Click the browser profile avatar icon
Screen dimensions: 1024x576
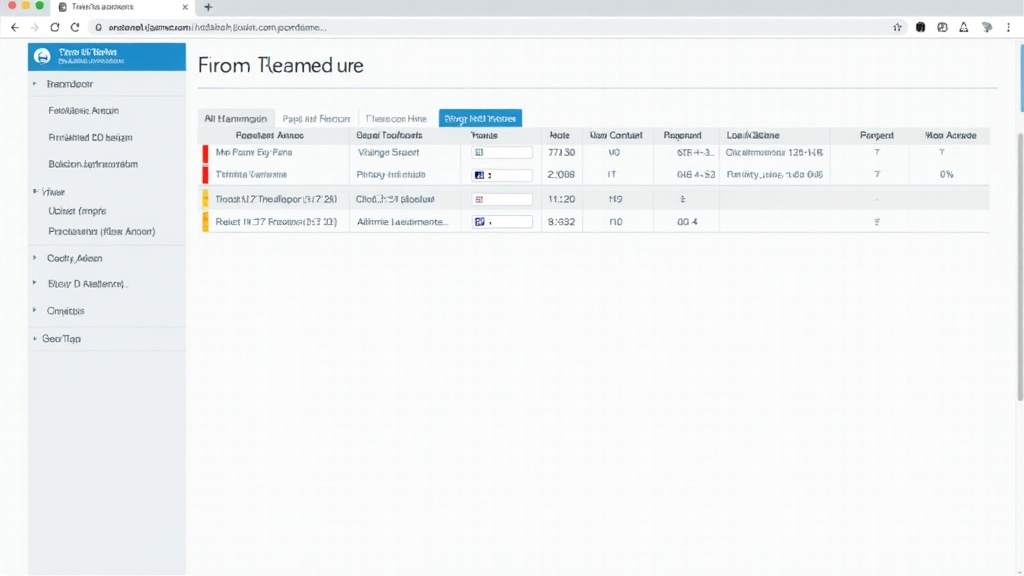(x=985, y=27)
